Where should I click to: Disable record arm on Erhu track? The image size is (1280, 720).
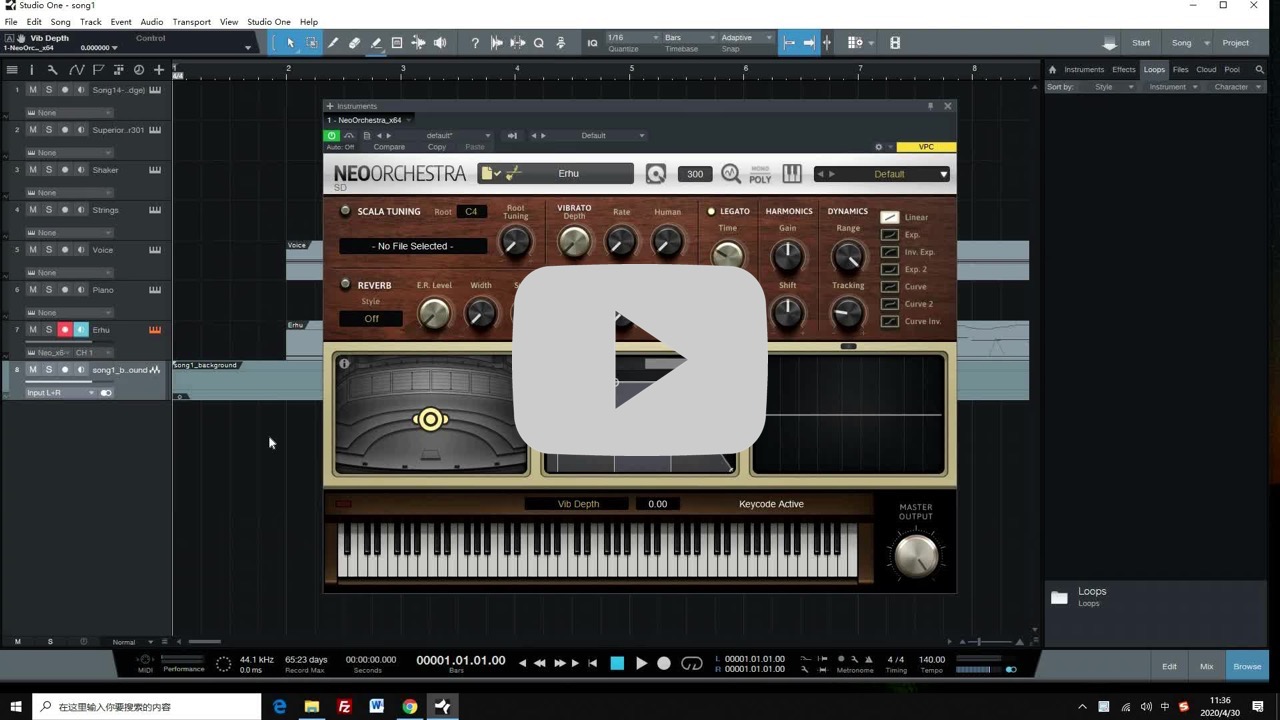tap(65, 330)
